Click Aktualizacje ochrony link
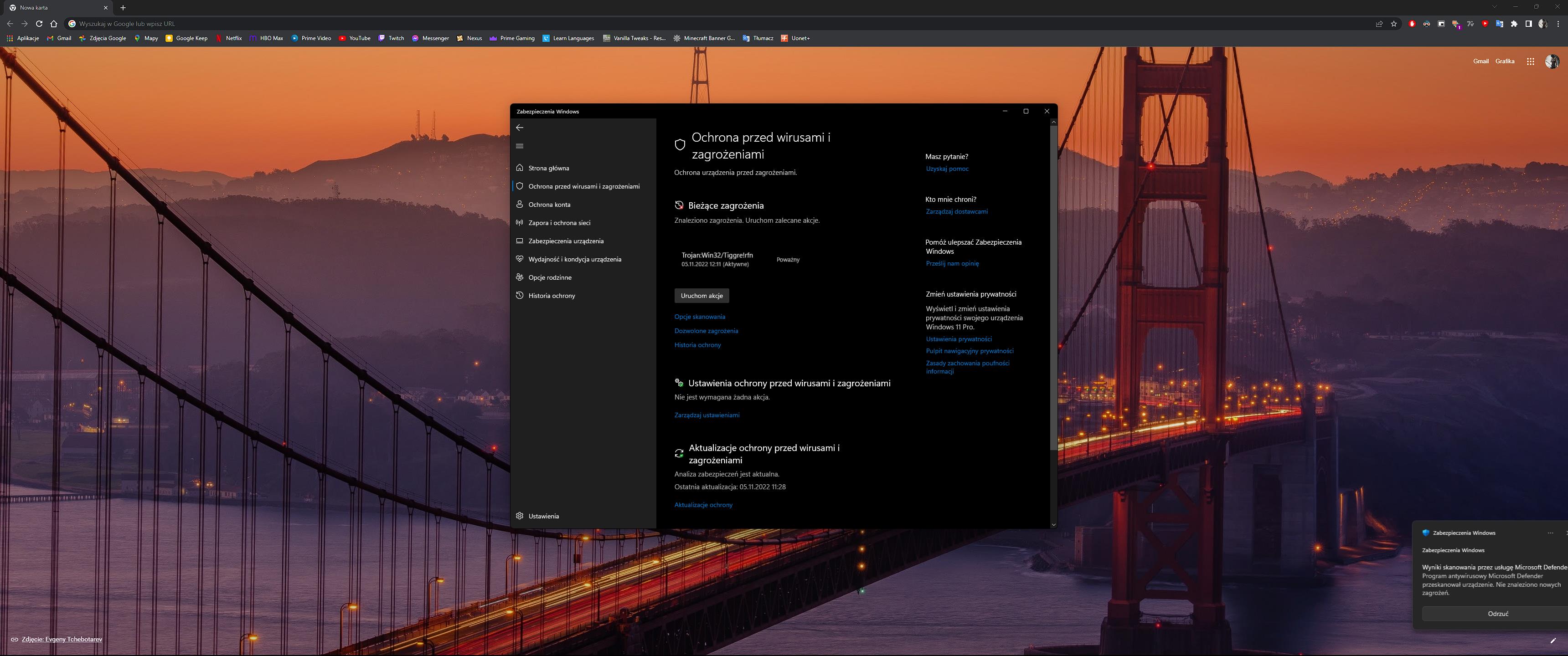This screenshot has width=1568, height=656. (x=703, y=505)
